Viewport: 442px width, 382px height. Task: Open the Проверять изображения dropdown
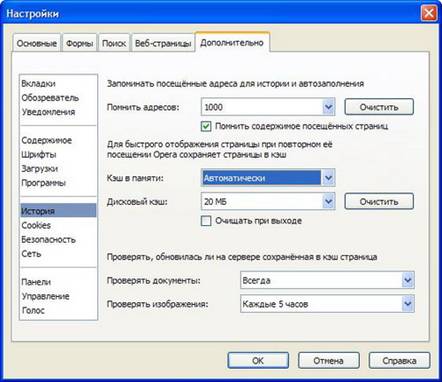327,304
